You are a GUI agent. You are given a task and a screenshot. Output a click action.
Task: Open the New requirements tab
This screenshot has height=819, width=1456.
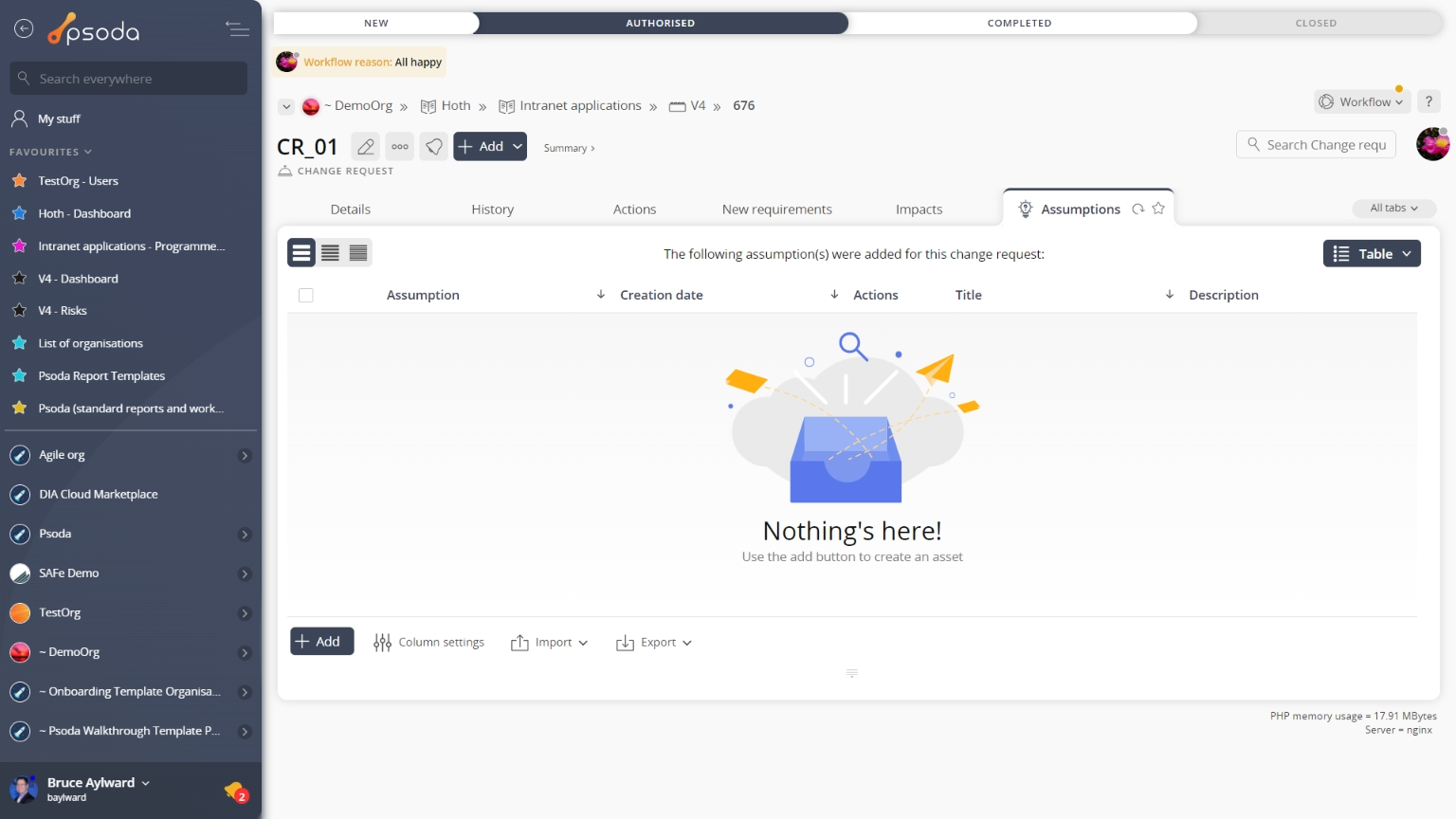(x=777, y=209)
